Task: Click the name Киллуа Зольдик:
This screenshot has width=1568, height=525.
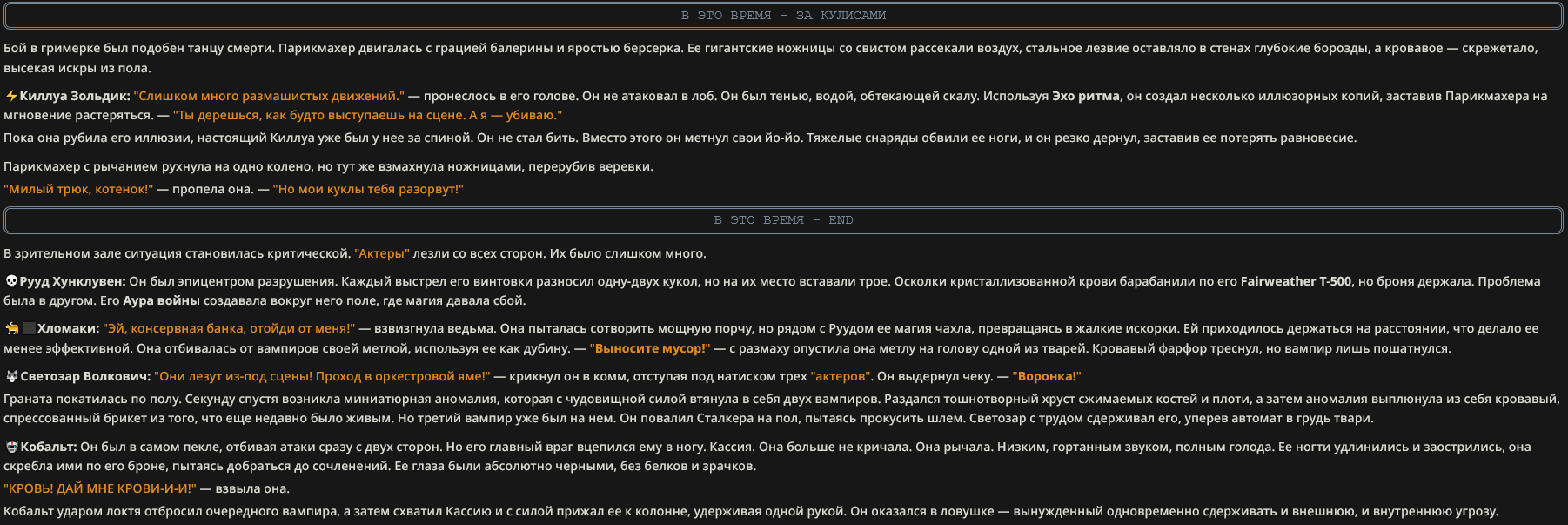Action: tap(75, 97)
